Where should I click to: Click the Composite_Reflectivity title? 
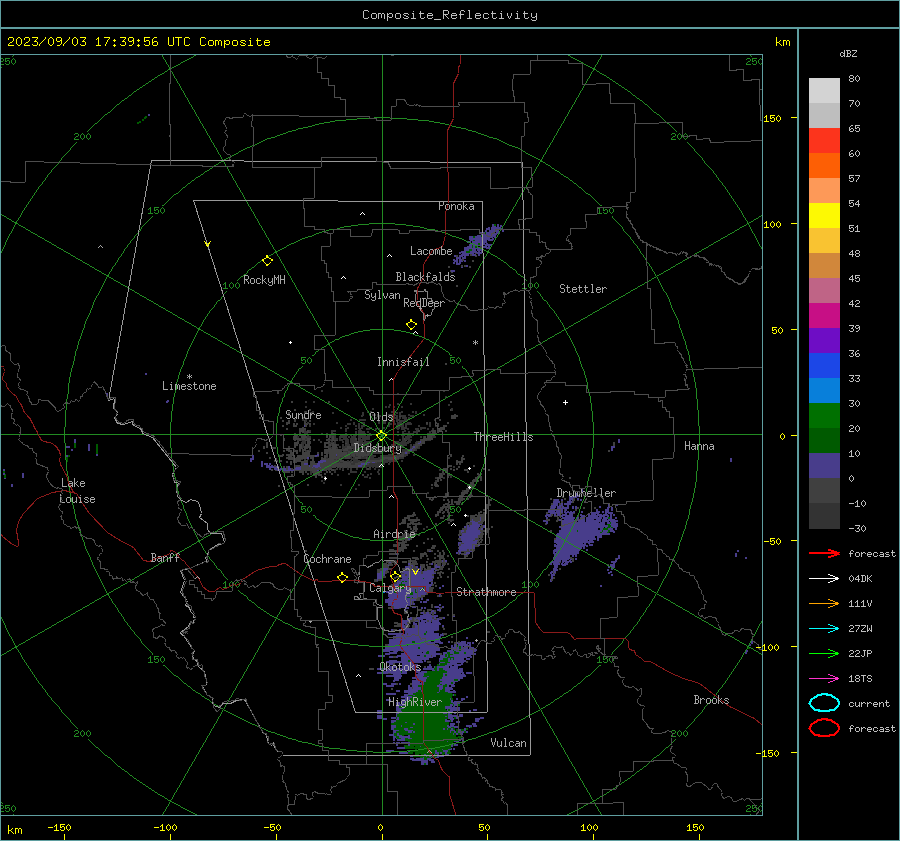coord(450,15)
